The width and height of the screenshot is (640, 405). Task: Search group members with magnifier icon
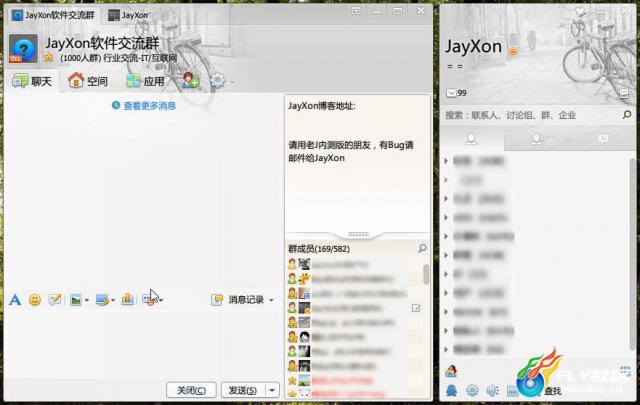pyautogui.click(x=422, y=248)
